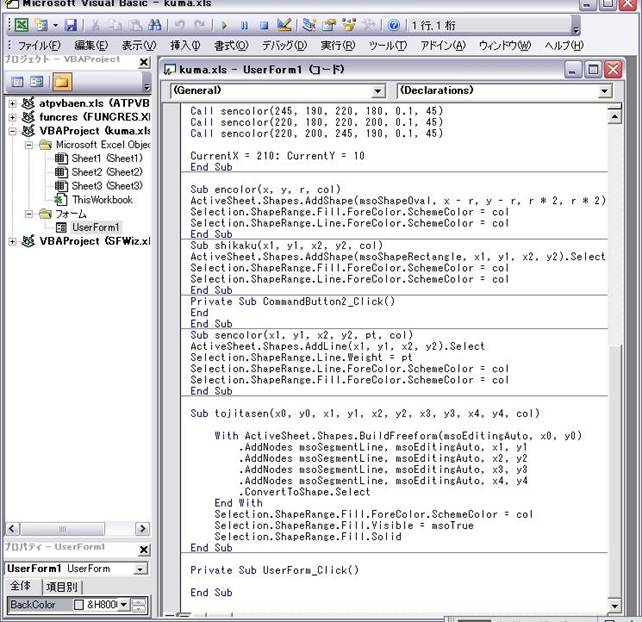
Task: Switch to the 全体 properties tab
Action: coord(20,586)
